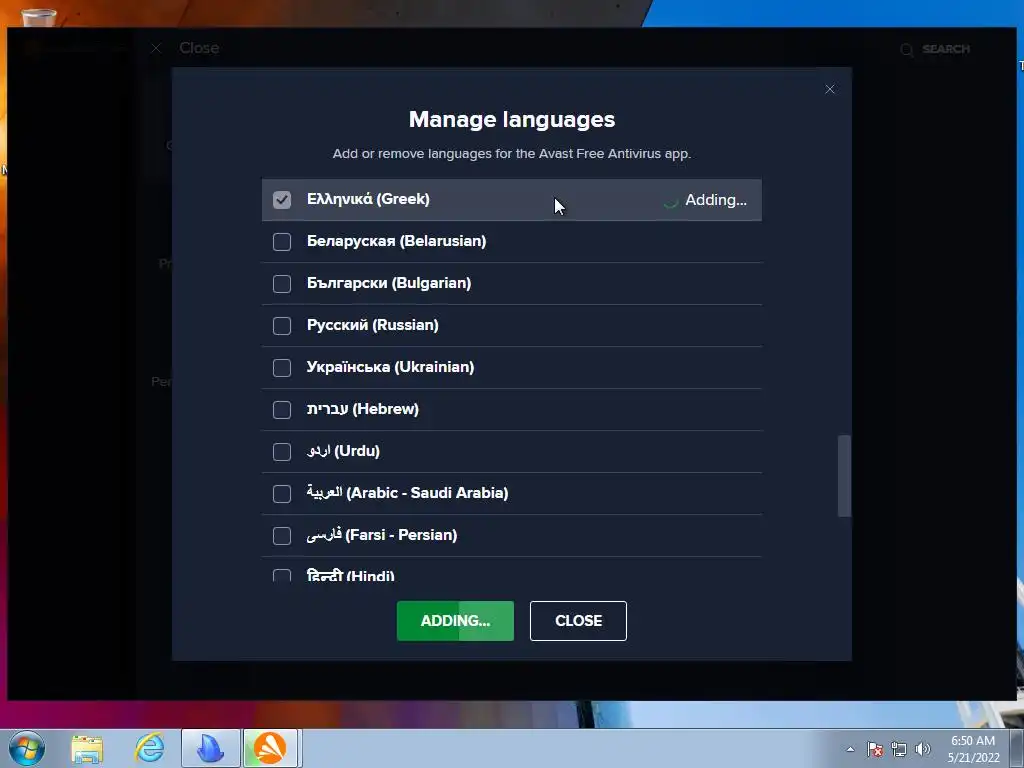Click the 'Ελληνικά (Greek)' label
Image resolution: width=1024 pixels, height=768 pixels.
click(x=368, y=199)
